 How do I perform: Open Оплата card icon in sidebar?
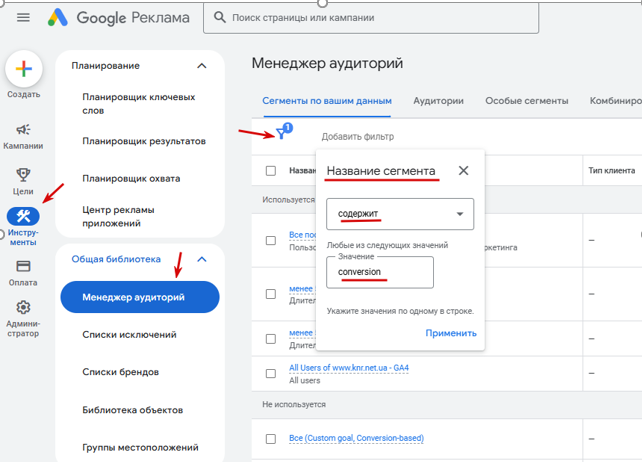pyautogui.click(x=23, y=266)
